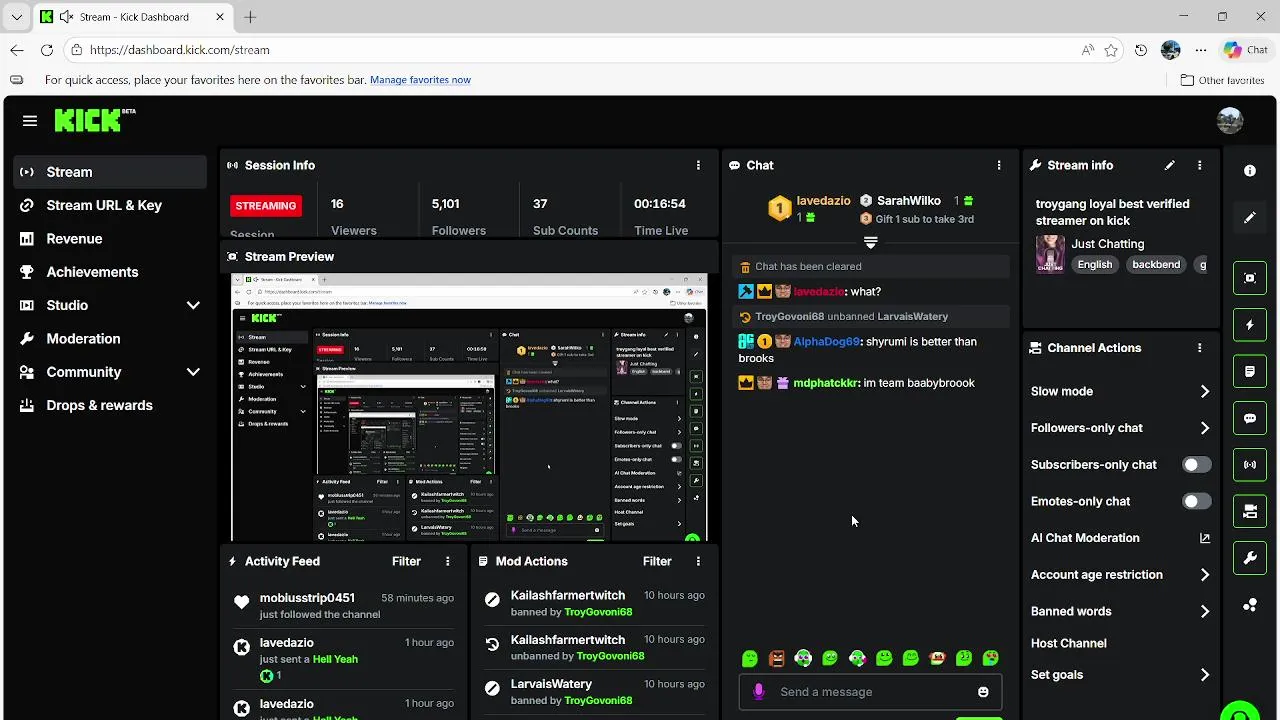Open Activity Feed three-dot menu
This screenshot has height=720, width=1280.
coord(447,561)
